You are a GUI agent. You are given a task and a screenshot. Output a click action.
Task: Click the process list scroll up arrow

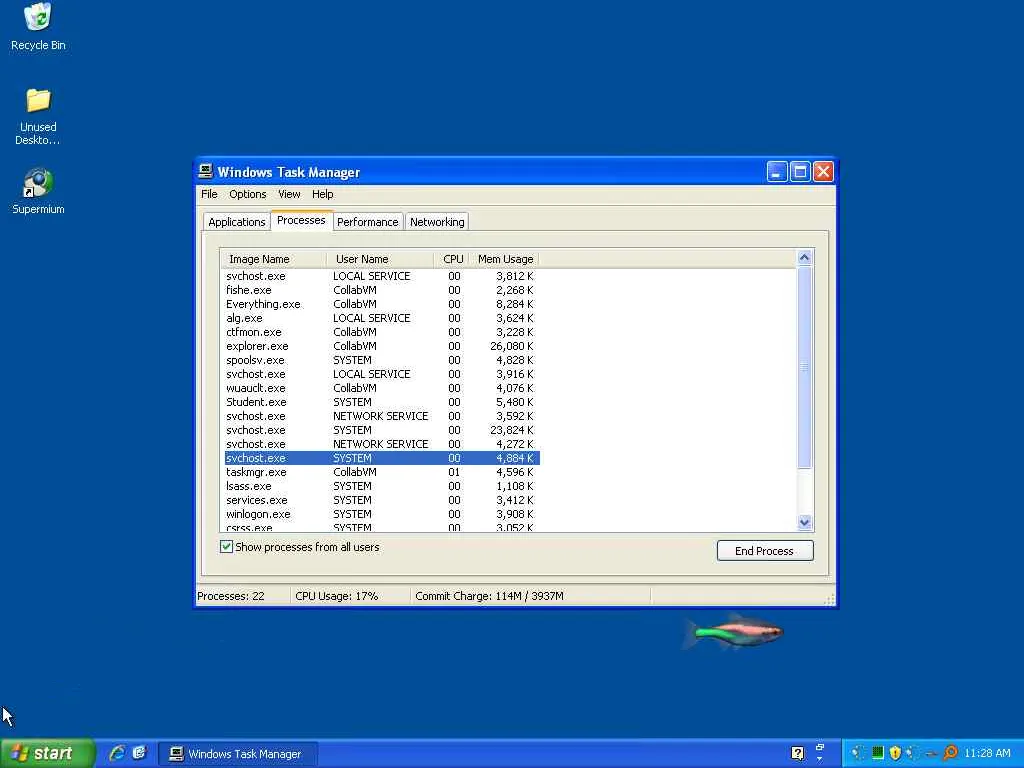pyautogui.click(x=805, y=257)
